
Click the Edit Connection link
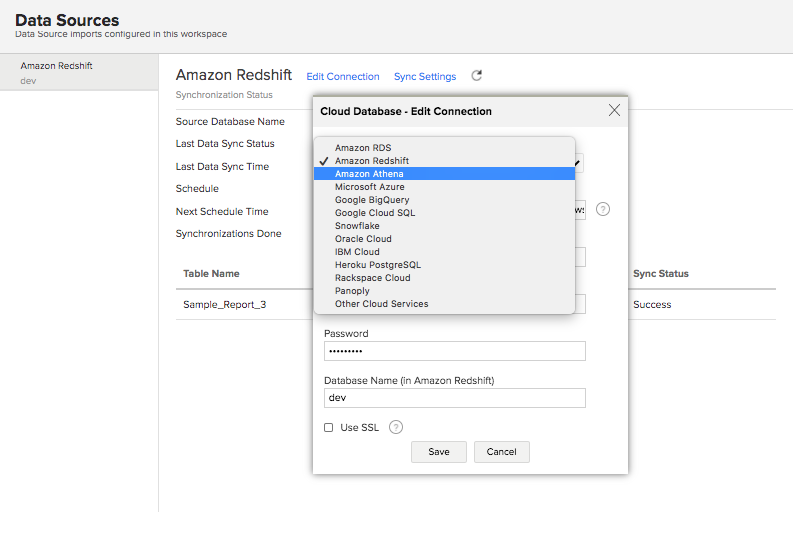tap(343, 76)
